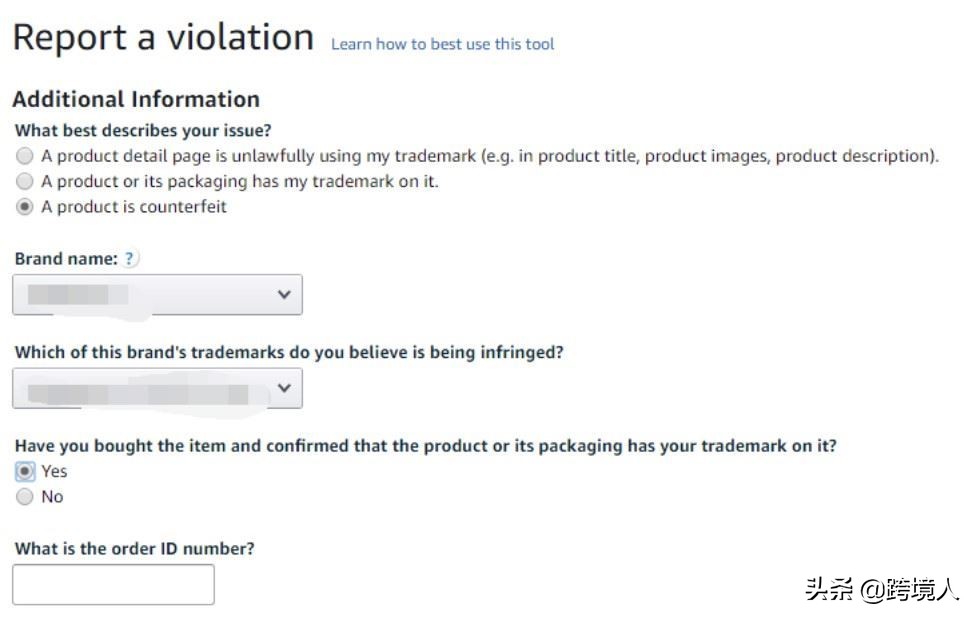This screenshot has height=620, width=978.
Task: Click the bought-item confirmation question text
Action: pyautogui.click(x=425, y=446)
